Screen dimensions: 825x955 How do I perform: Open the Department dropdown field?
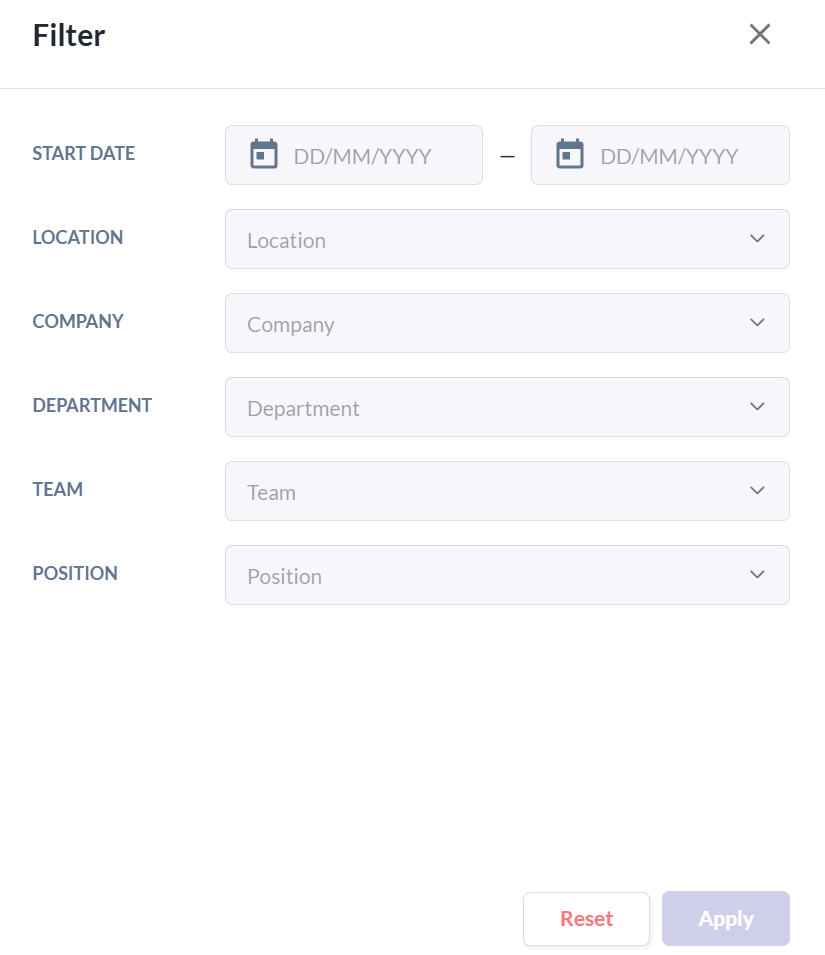[507, 407]
